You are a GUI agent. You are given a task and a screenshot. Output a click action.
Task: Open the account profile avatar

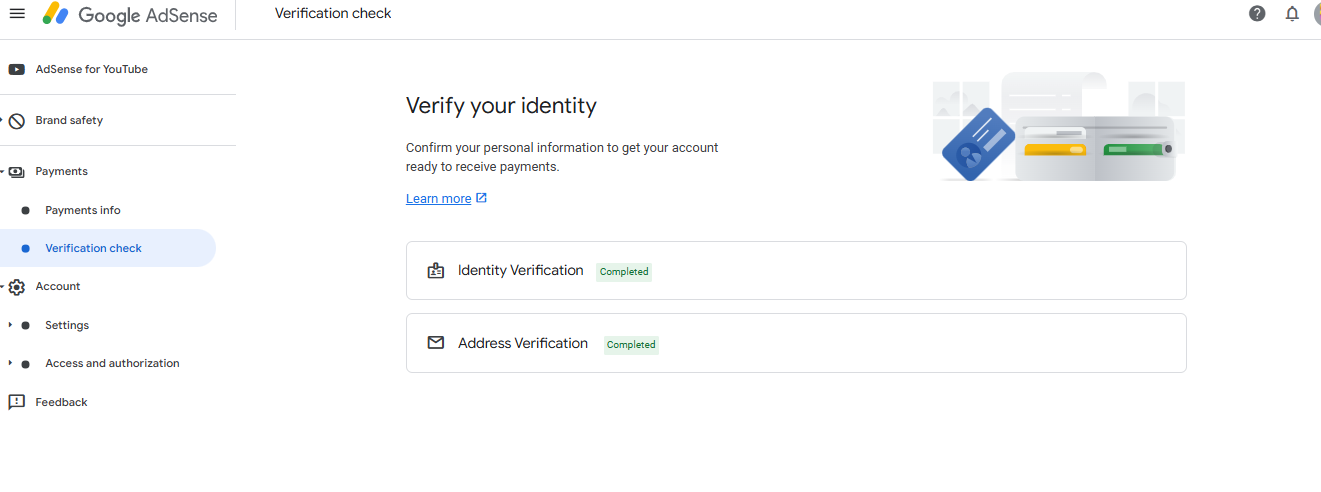click(1317, 14)
